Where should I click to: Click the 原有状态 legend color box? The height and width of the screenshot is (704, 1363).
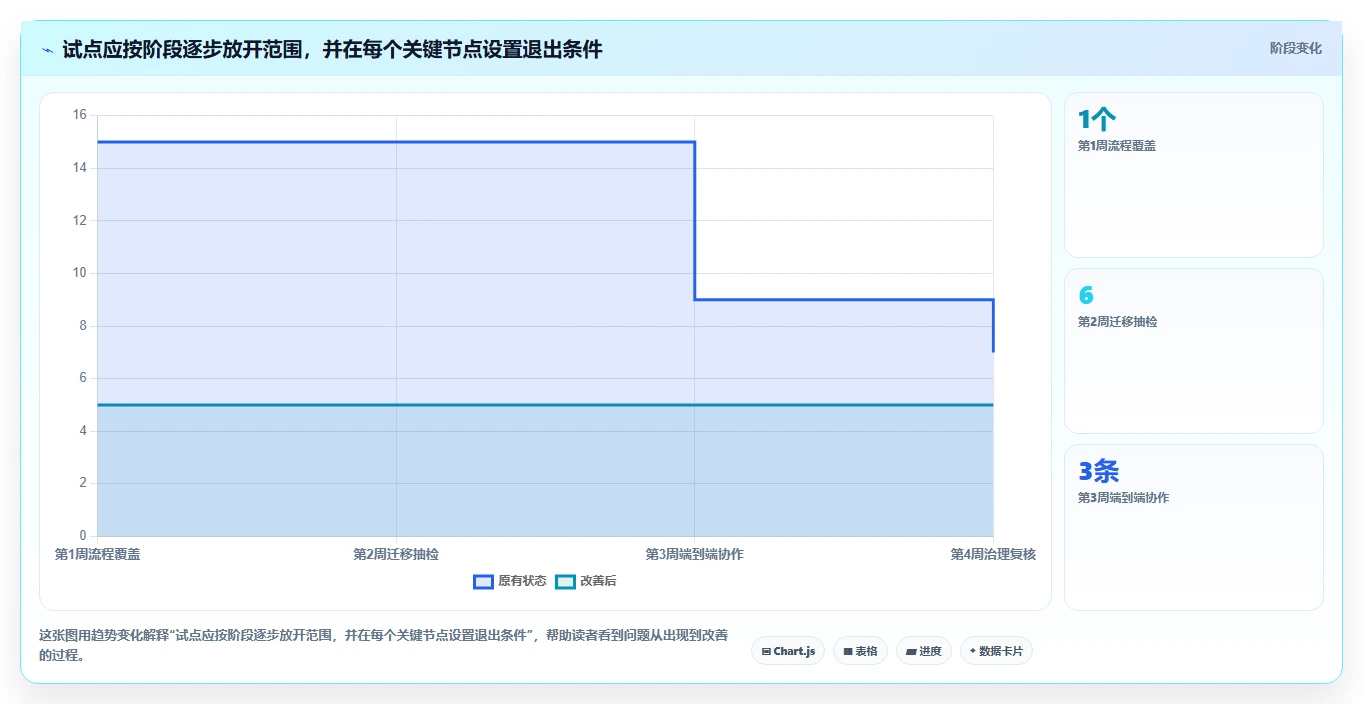(x=484, y=581)
